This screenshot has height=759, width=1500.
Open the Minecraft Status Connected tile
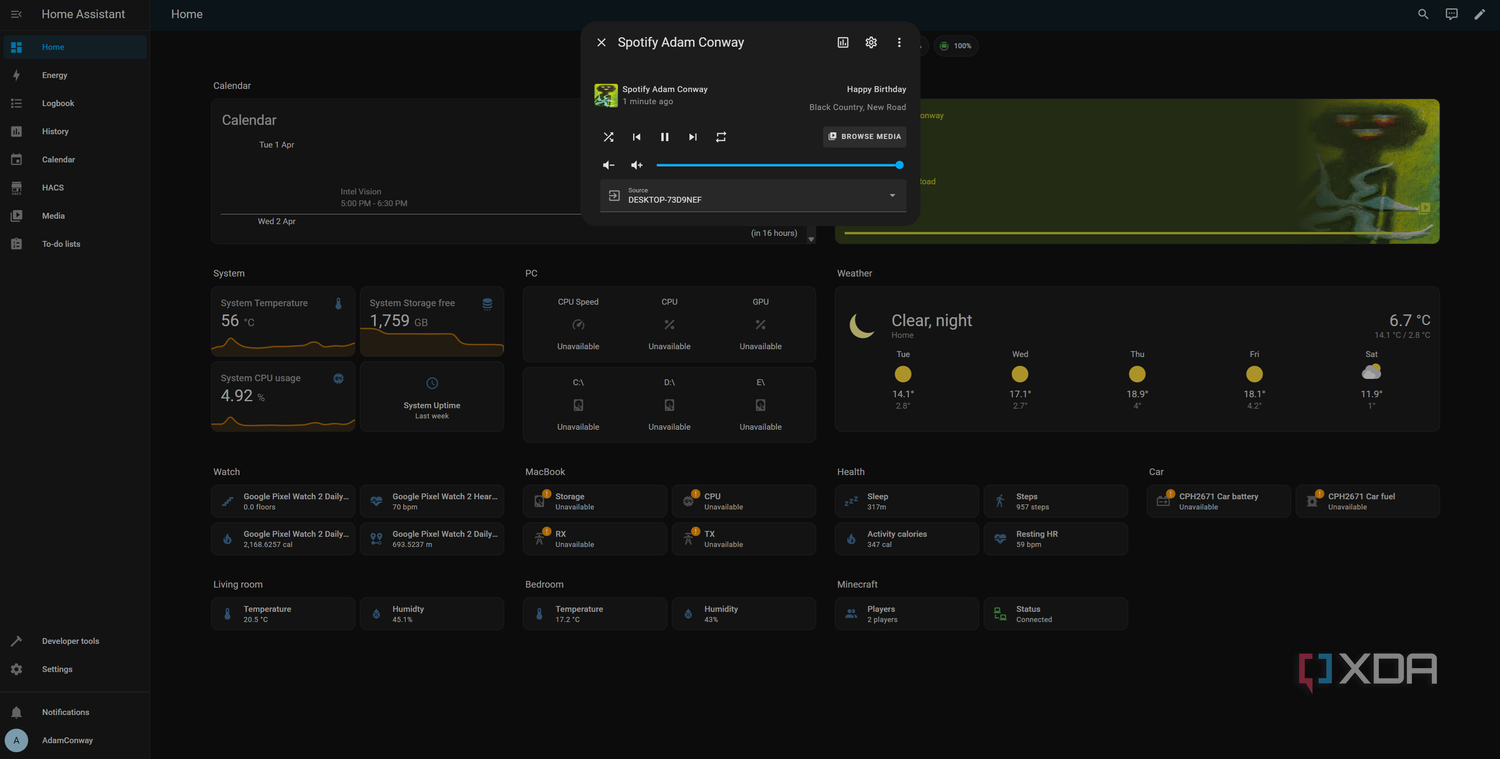[x=1056, y=614]
